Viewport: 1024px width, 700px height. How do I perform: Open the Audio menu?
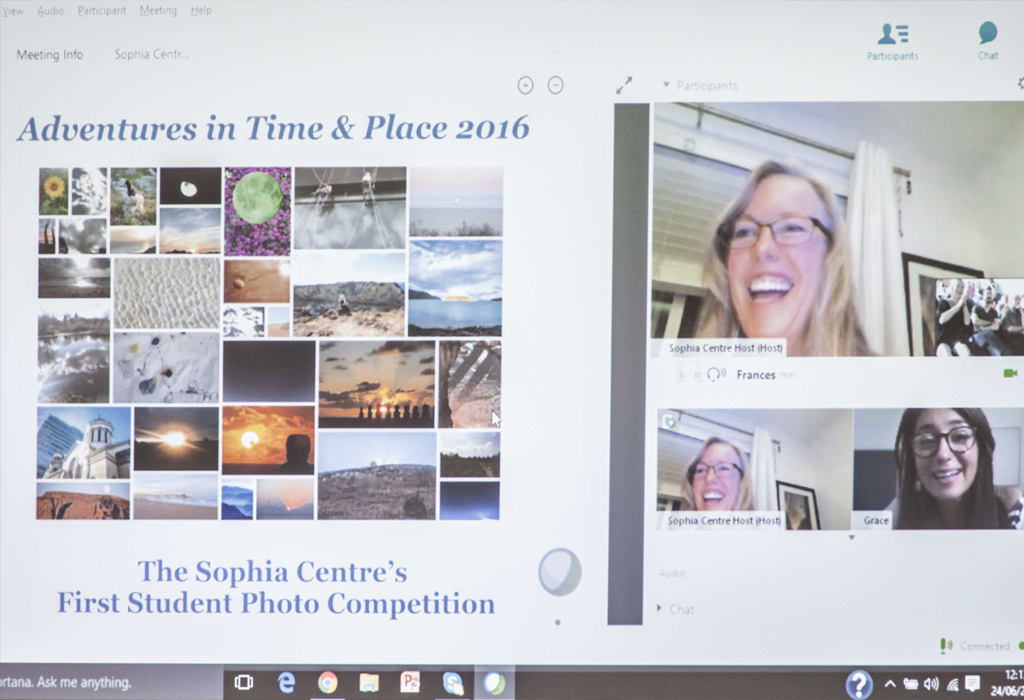coord(51,10)
